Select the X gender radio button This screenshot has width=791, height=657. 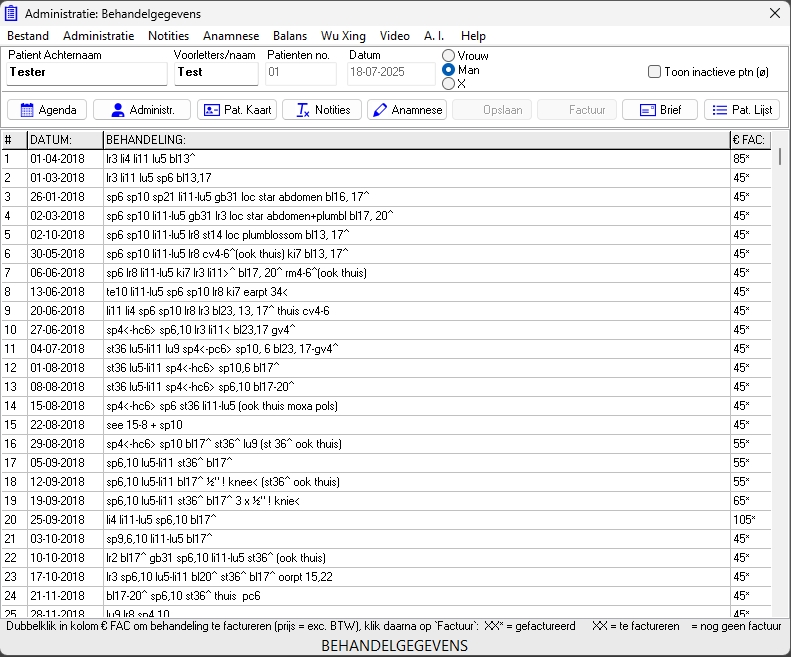449,84
